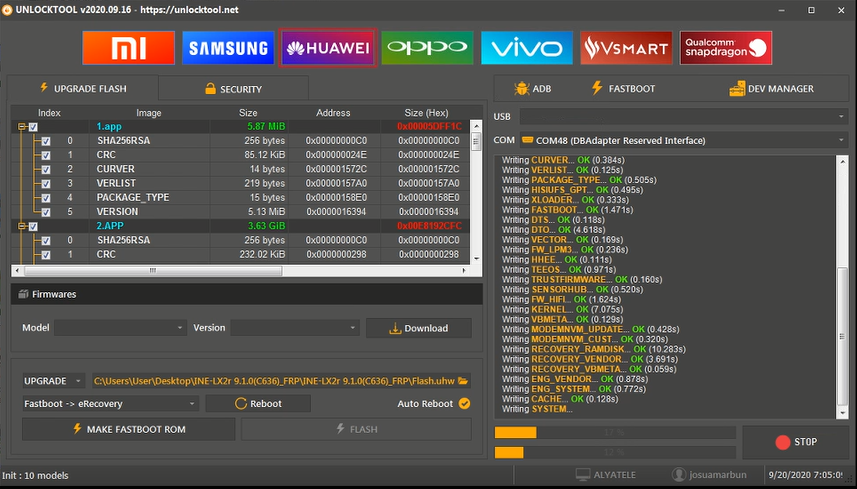857x489 pixels.
Task: Uncheck the CURVER checkbox
Action: coord(46,169)
